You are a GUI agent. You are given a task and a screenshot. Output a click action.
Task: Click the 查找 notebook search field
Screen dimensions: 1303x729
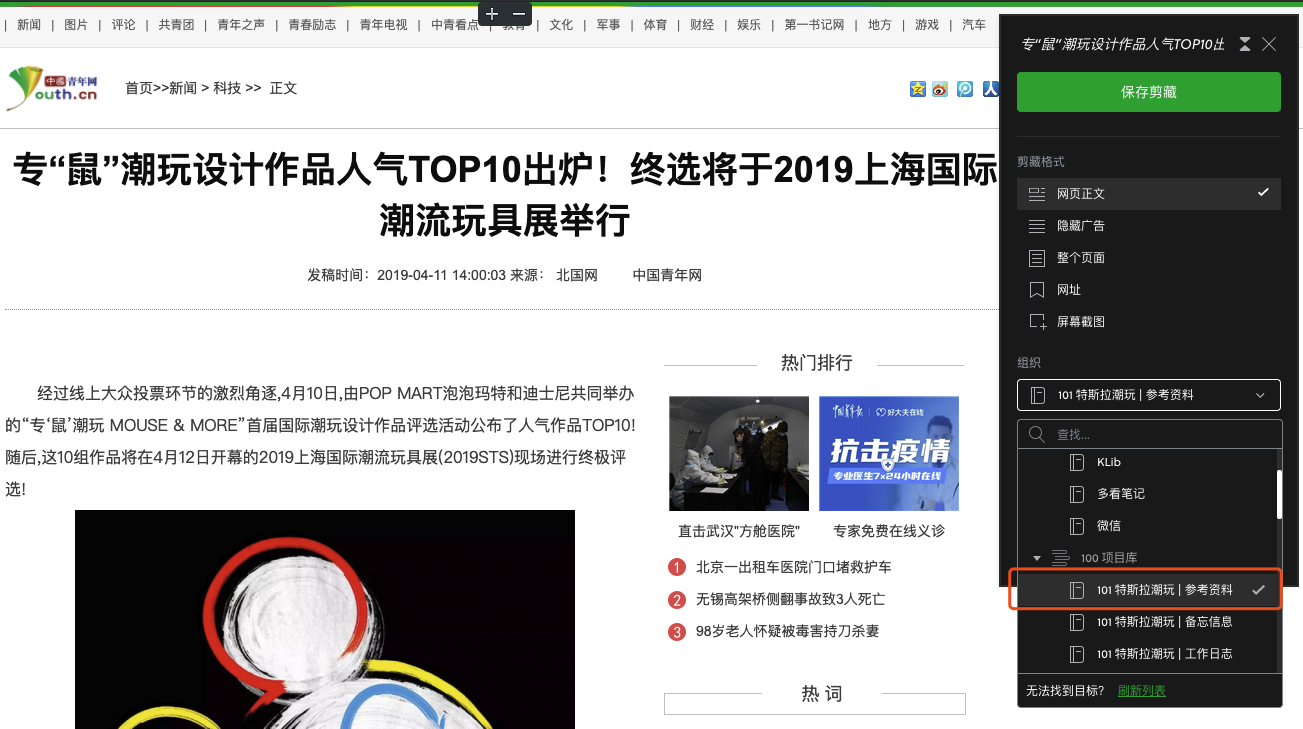click(x=1149, y=434)
